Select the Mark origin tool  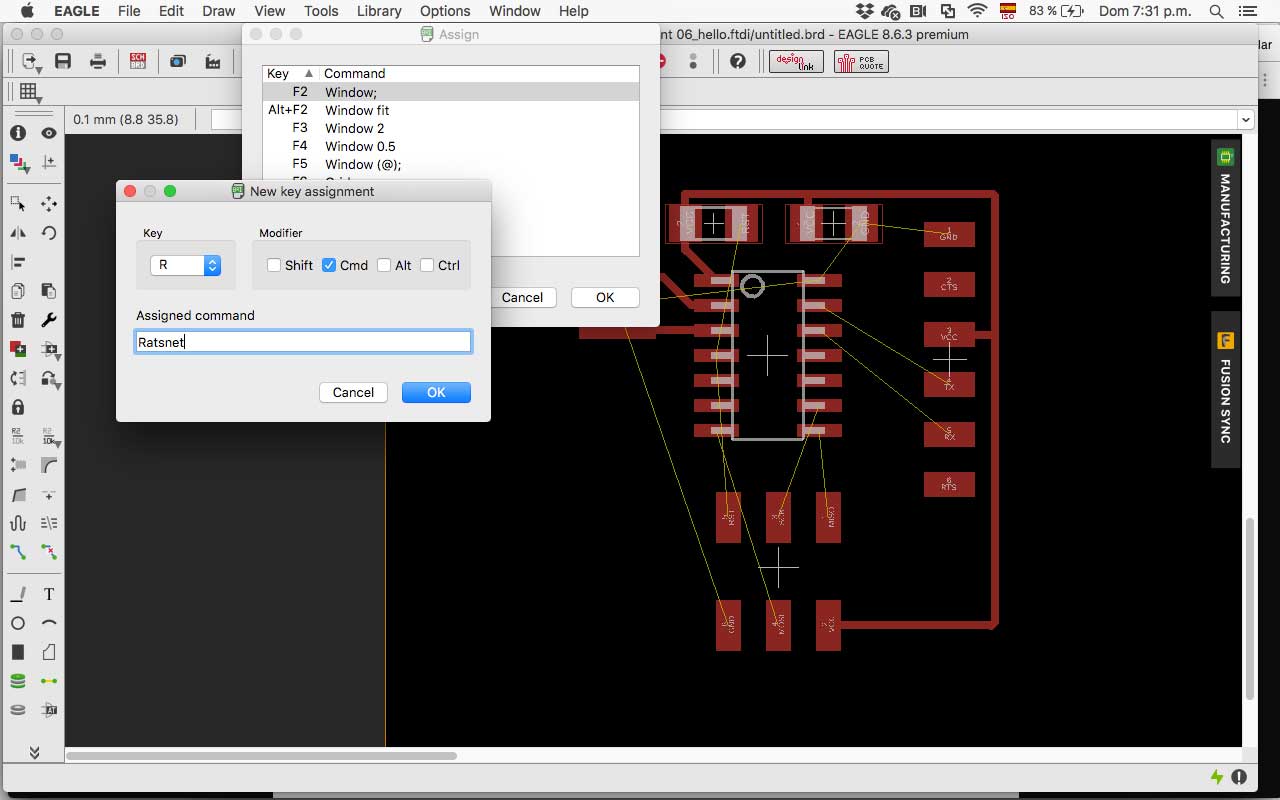pyautogui.click(x=49, y=162)
